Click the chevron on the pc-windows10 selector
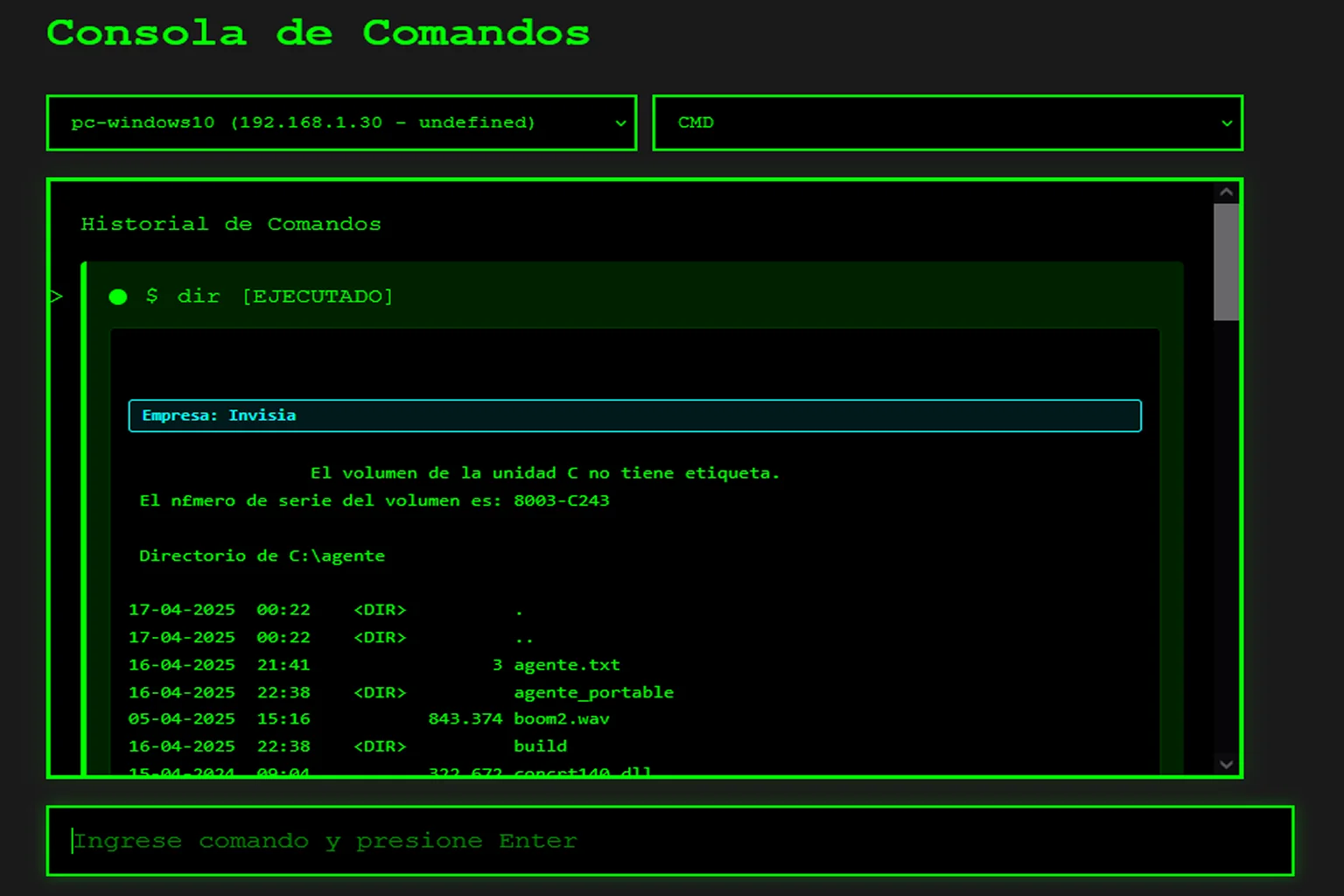 click(621, 123)
